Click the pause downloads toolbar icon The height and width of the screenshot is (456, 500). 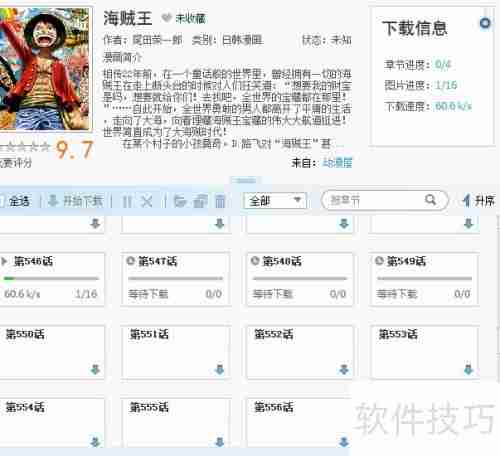pyautogui.click(x=127, y=201)
